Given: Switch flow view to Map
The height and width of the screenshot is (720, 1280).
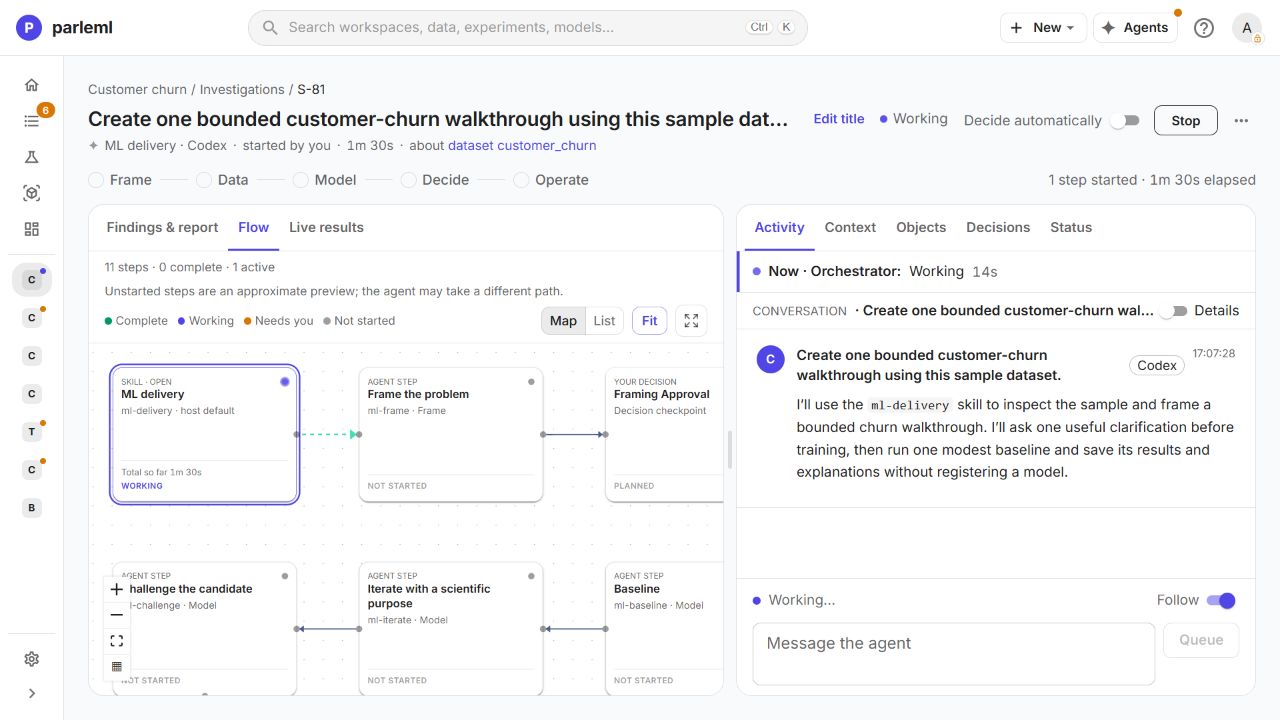Looking at the screenshot, I should click(x=563, y=321).
